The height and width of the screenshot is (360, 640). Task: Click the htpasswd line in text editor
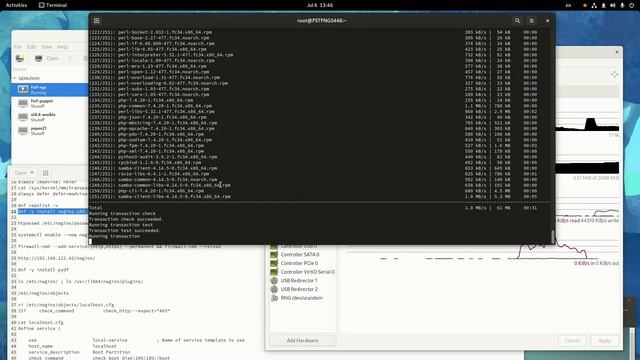(x=53, y=223)
